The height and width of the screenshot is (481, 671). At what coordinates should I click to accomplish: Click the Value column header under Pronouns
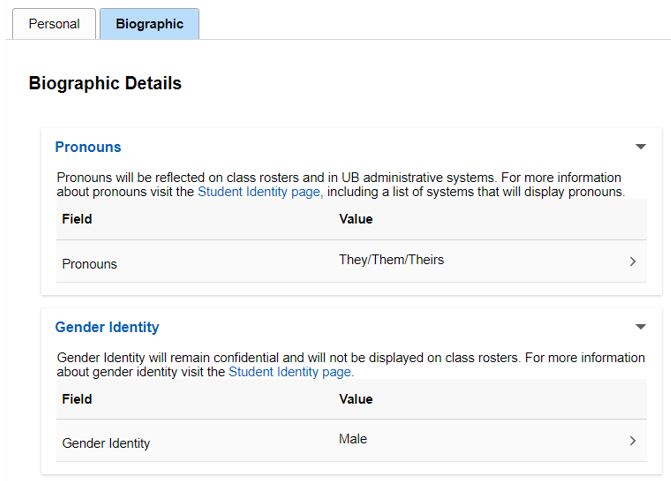[356, 219]
